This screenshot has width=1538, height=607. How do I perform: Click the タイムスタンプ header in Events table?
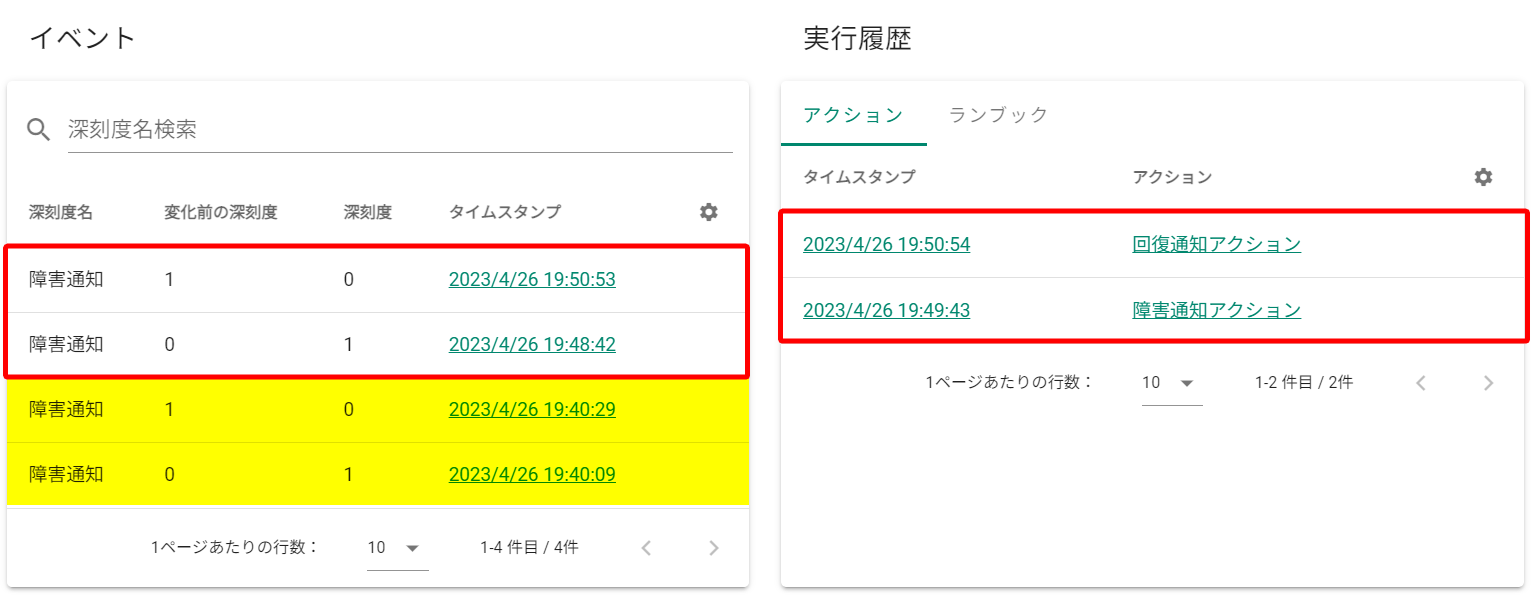coord(505,212)
